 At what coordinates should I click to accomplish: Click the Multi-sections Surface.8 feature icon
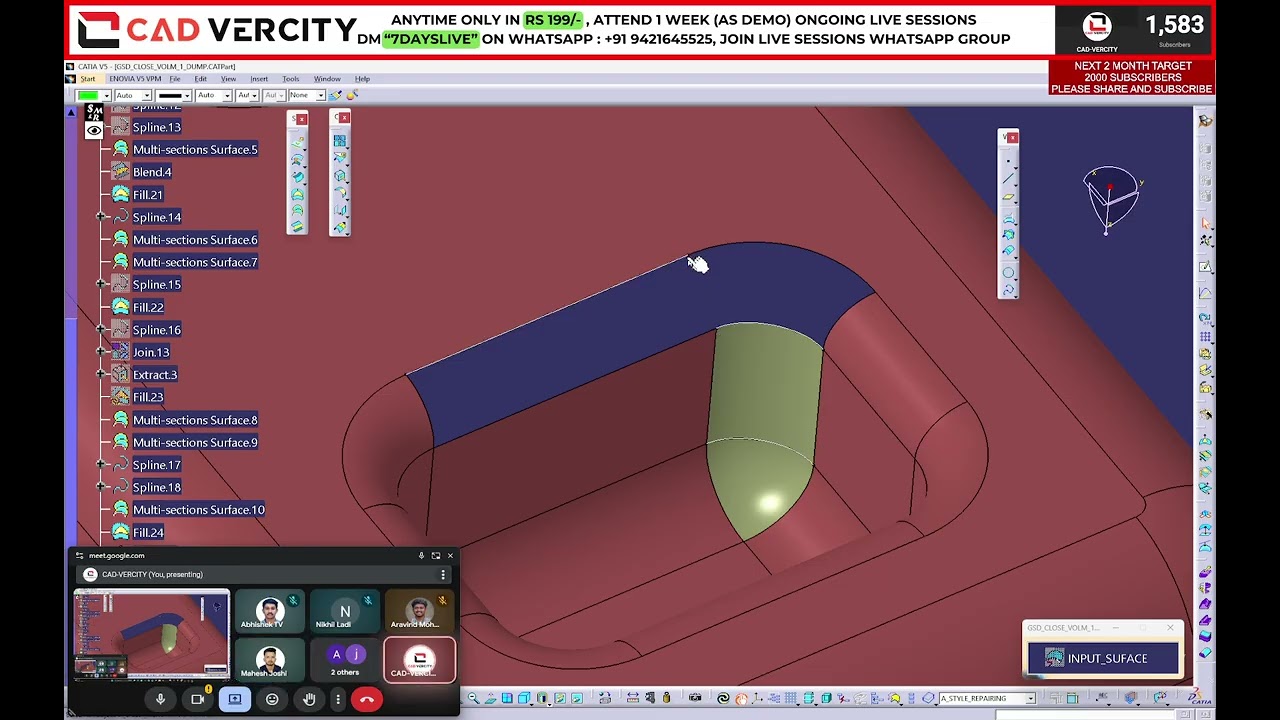point(120,420)
